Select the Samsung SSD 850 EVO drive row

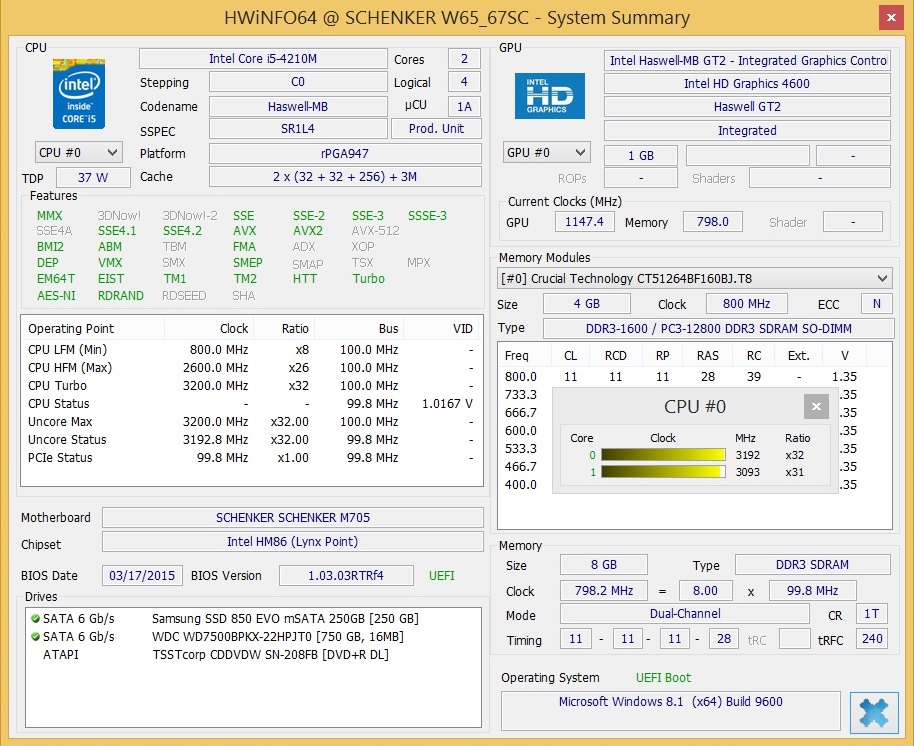(253, 618)
